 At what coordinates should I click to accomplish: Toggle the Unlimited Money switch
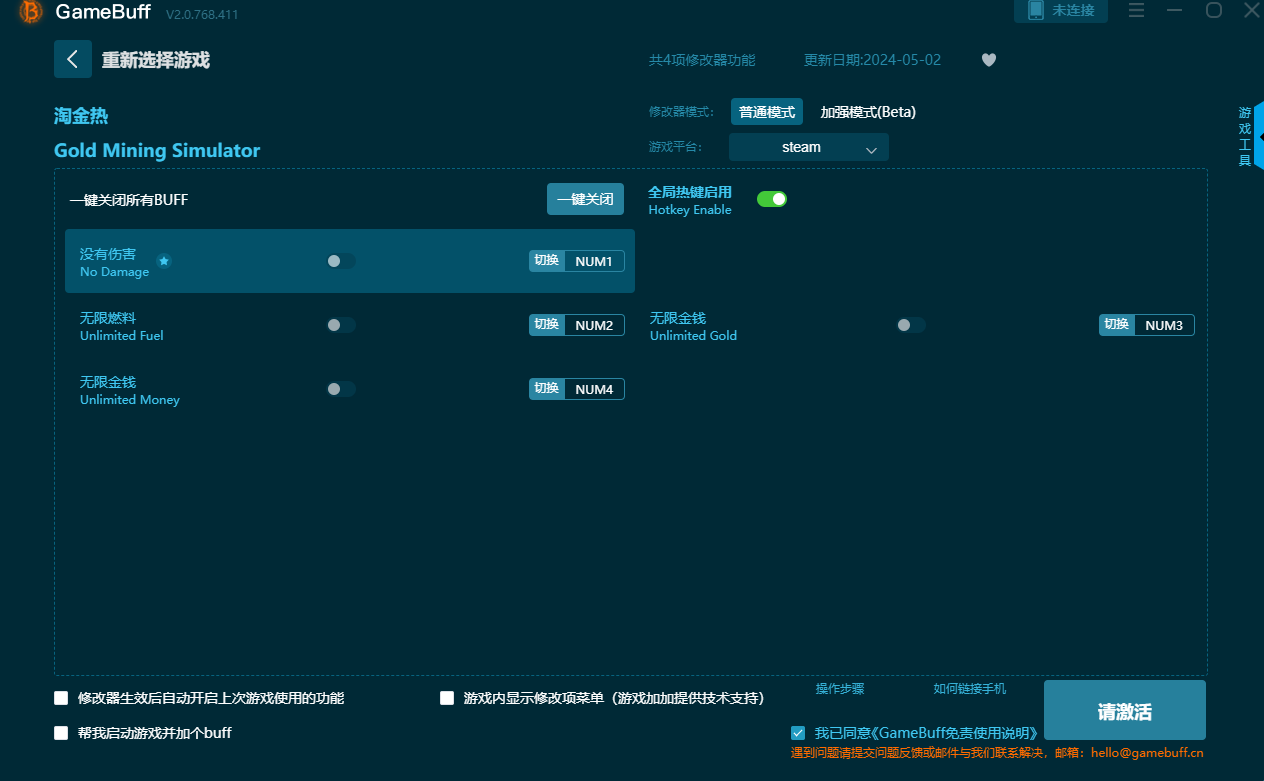340,389
